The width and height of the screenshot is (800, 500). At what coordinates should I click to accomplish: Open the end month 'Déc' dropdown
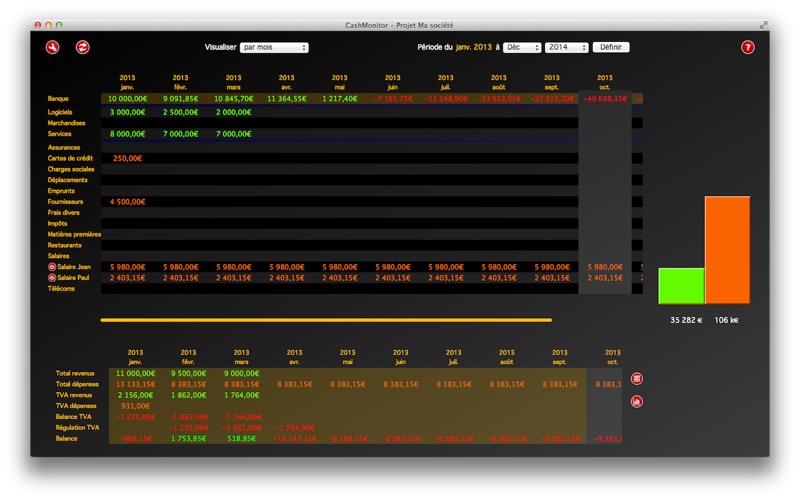(522, 47)
